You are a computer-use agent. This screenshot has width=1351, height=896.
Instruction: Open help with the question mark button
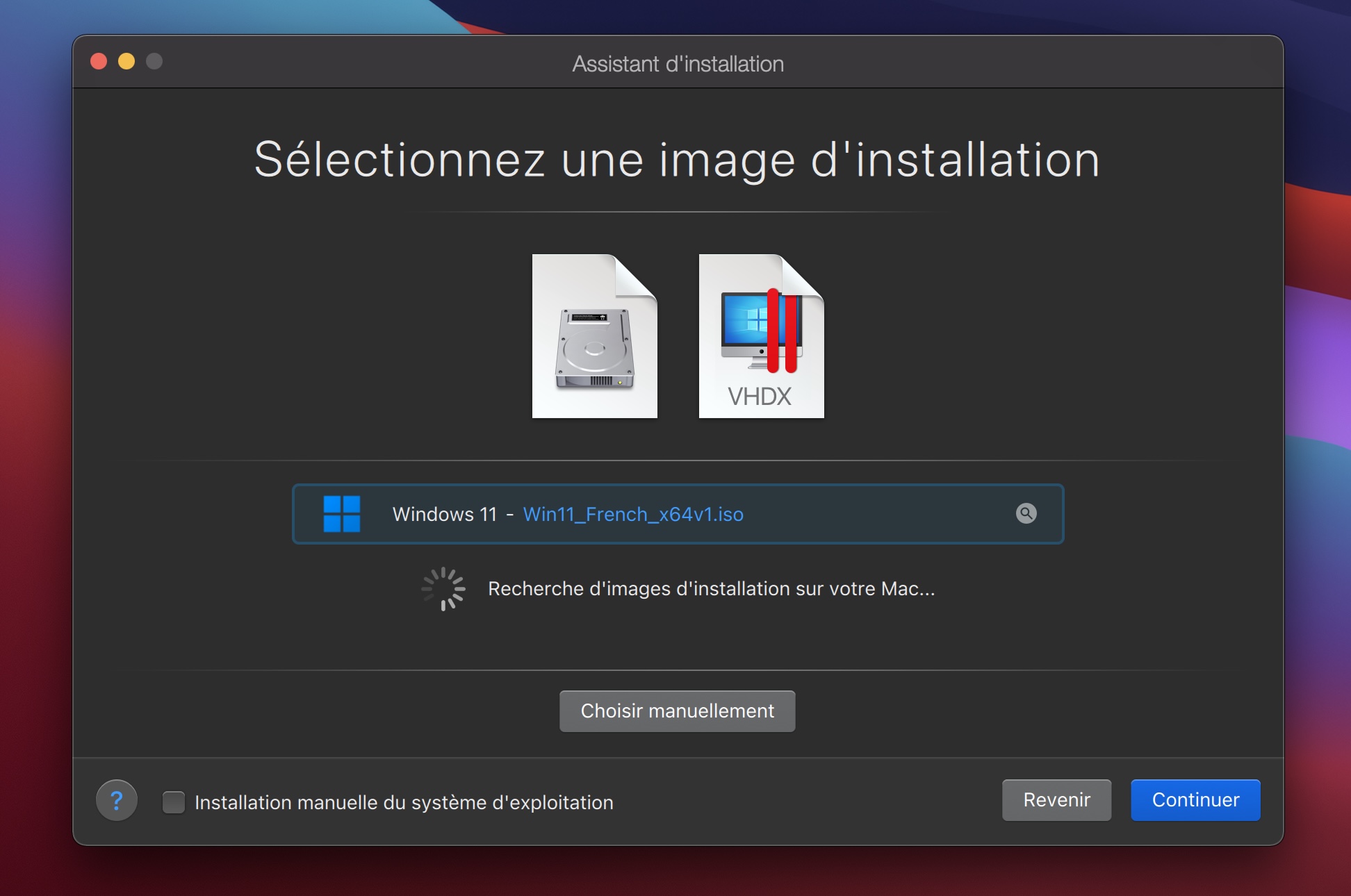point(117,801)
